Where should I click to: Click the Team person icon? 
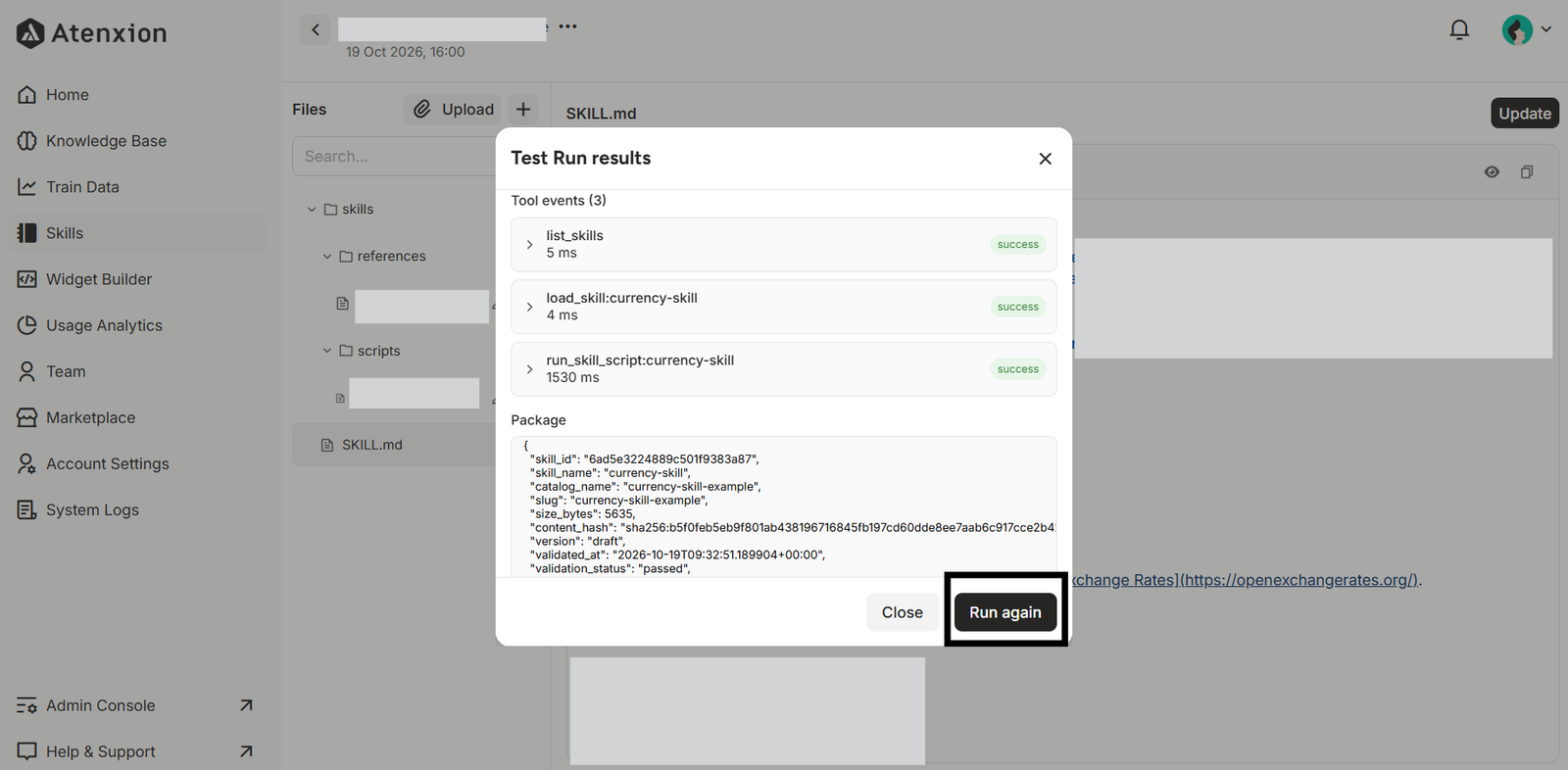(26, 371)
